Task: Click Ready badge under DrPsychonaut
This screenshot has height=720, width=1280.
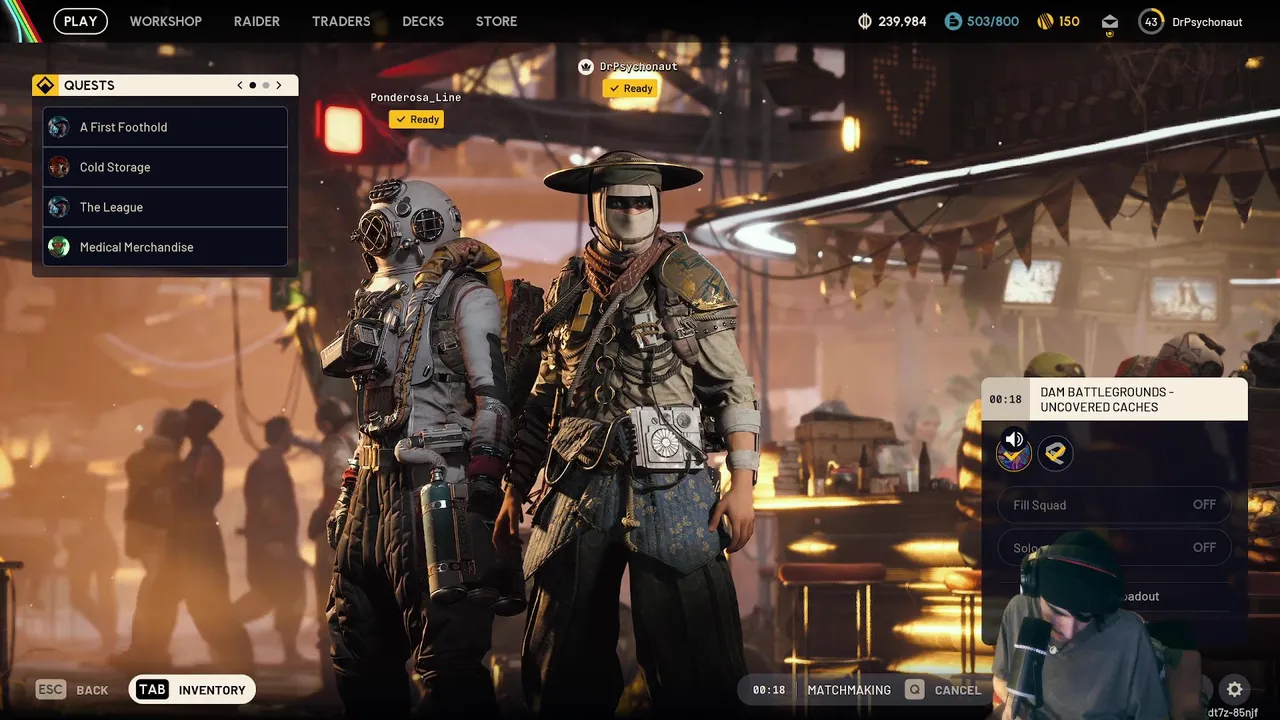Action: [x=629, y=88]
